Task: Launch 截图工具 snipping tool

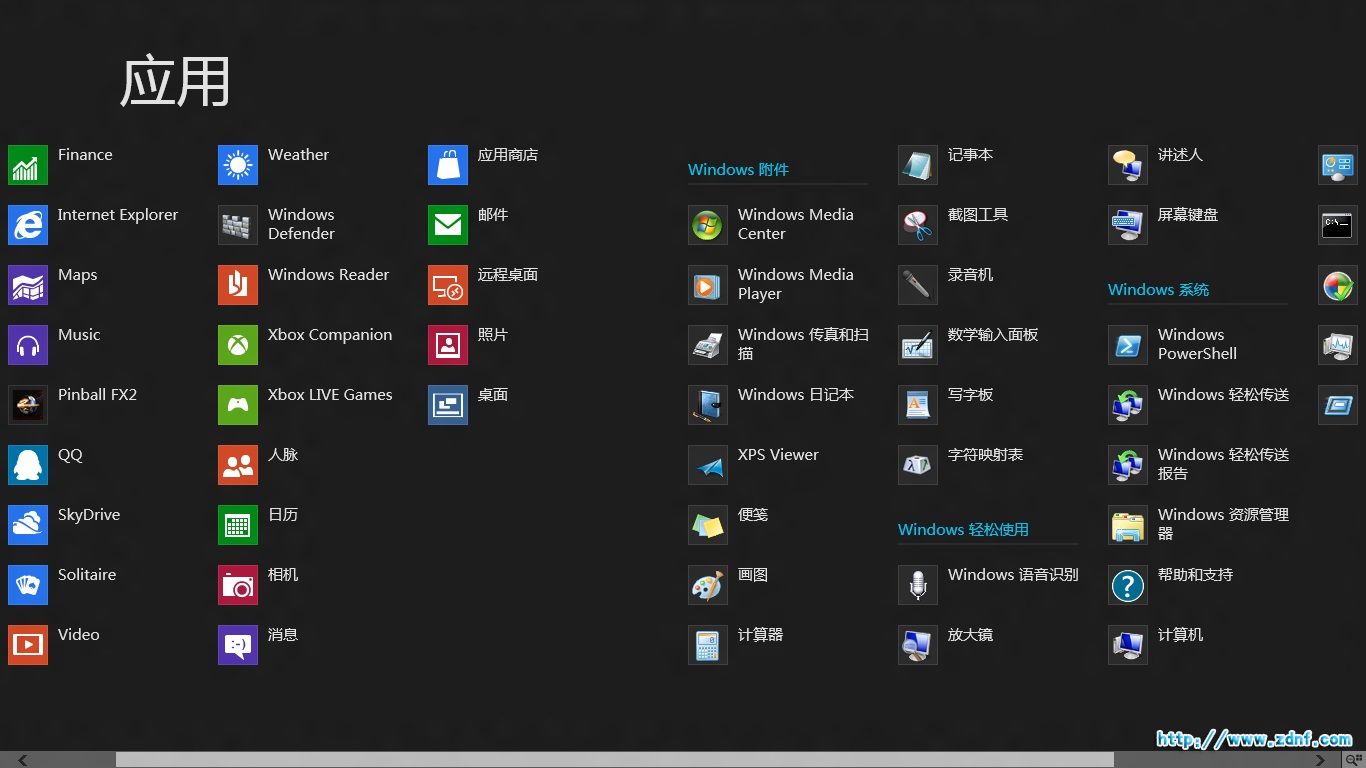Action: (x=918, y=225)
